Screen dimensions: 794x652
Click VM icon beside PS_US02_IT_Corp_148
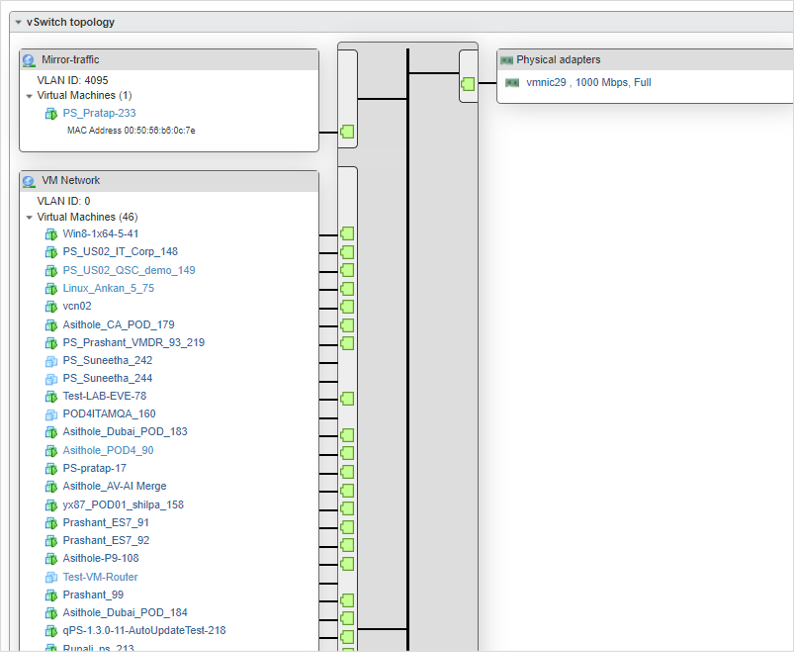pyautogui.click(x=51, y=252)
